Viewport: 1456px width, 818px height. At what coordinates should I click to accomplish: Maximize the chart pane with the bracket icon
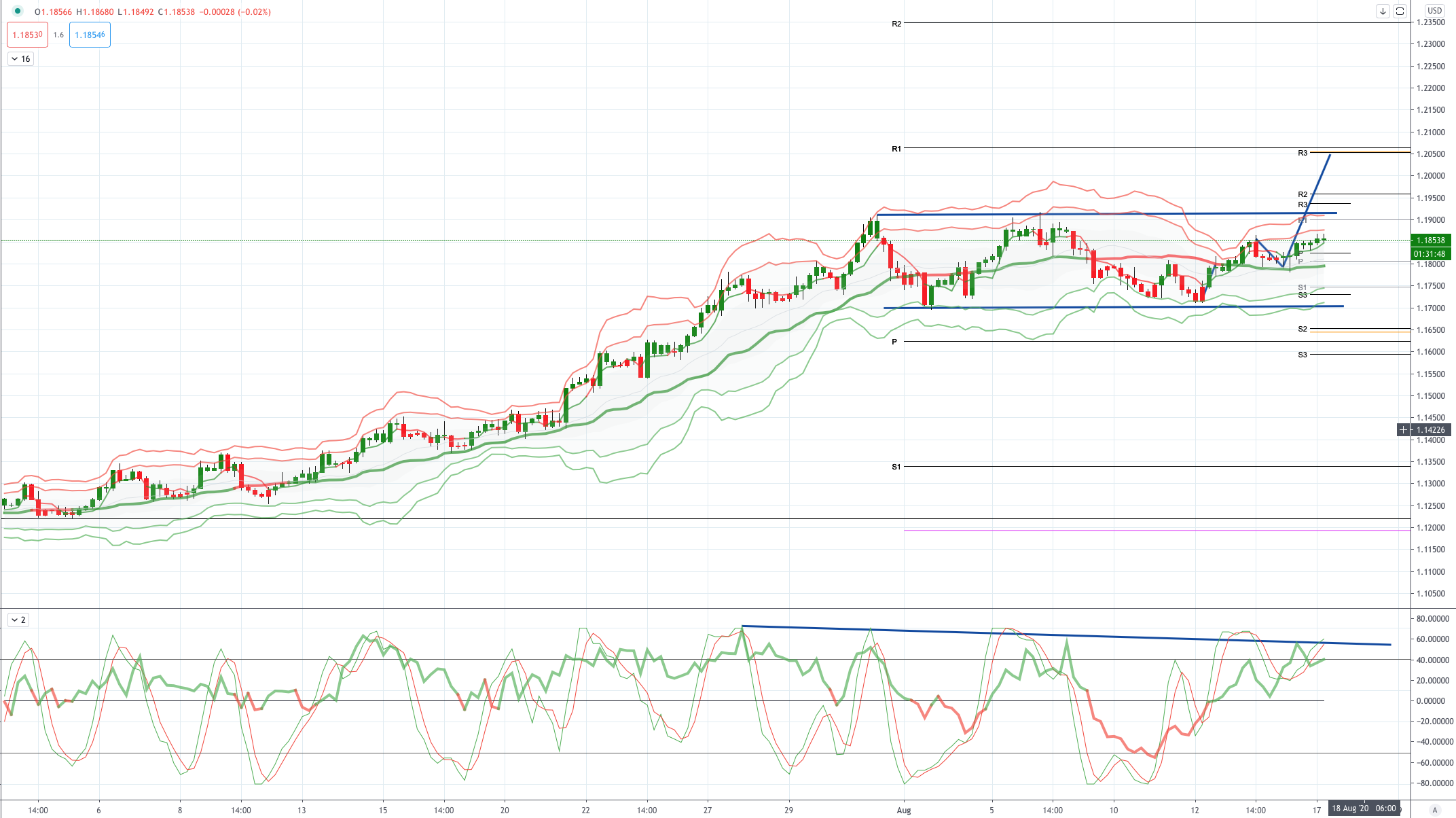pyautogui.click(x=1400, y=12)
